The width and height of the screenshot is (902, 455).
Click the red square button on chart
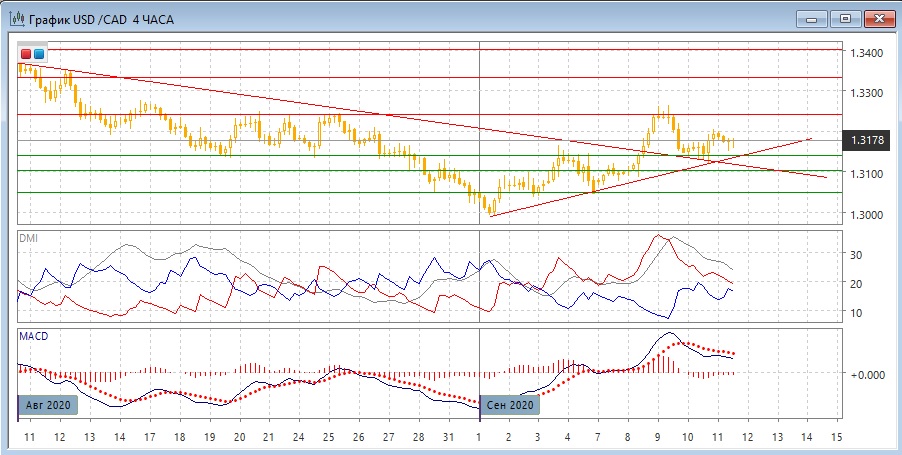click(26, 54)
